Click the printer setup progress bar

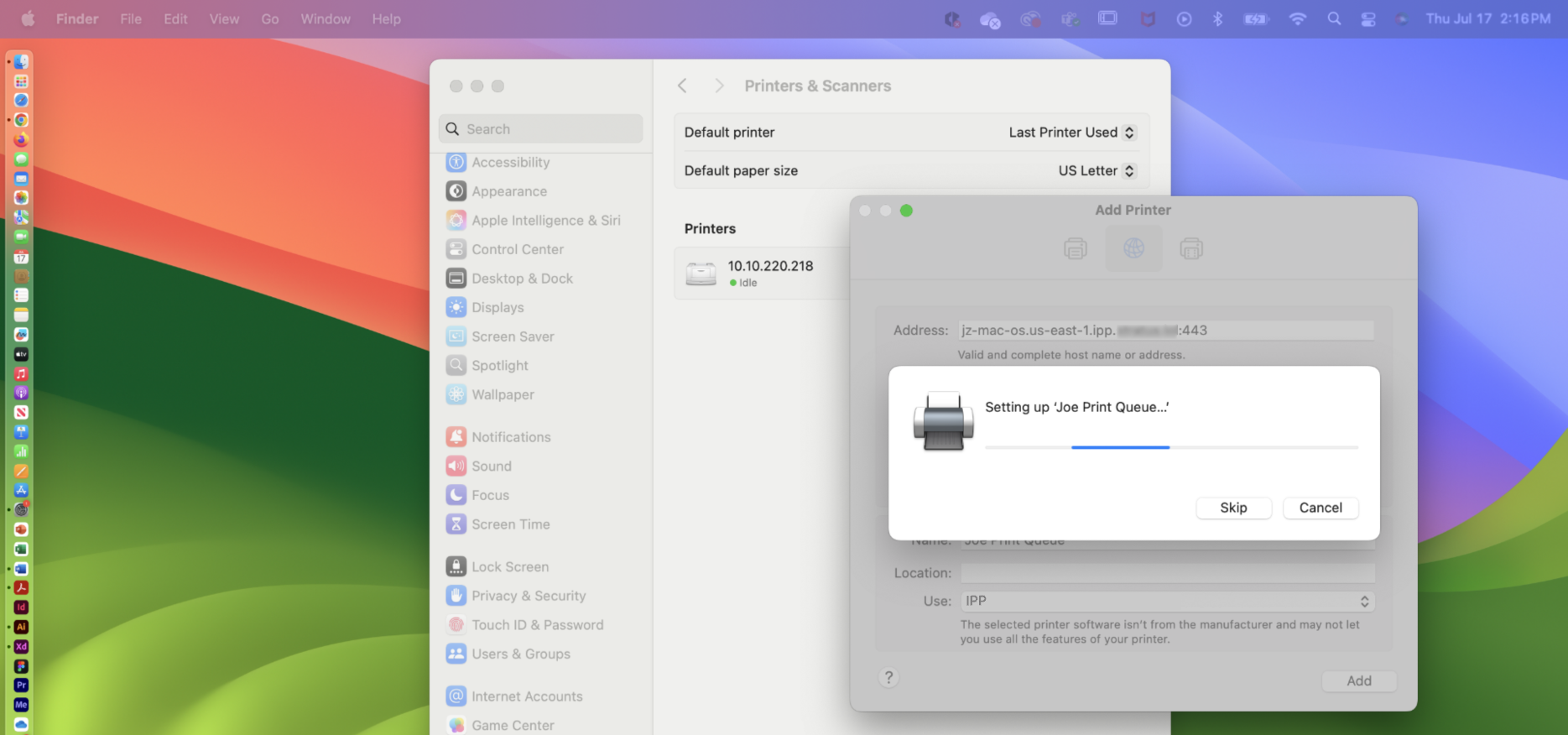pyautogui.click(x=1171, y=447)
